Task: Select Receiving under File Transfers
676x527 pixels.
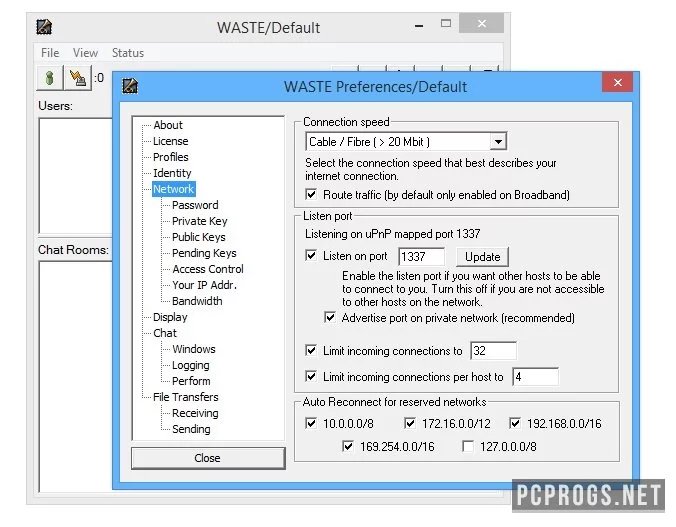Action: [x=195, y=413]
